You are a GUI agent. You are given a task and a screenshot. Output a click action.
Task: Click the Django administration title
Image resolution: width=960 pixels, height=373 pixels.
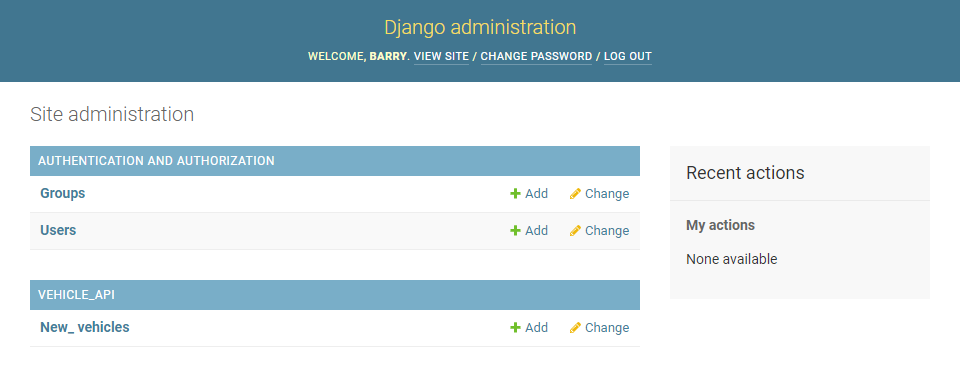[x=480, y=28]
